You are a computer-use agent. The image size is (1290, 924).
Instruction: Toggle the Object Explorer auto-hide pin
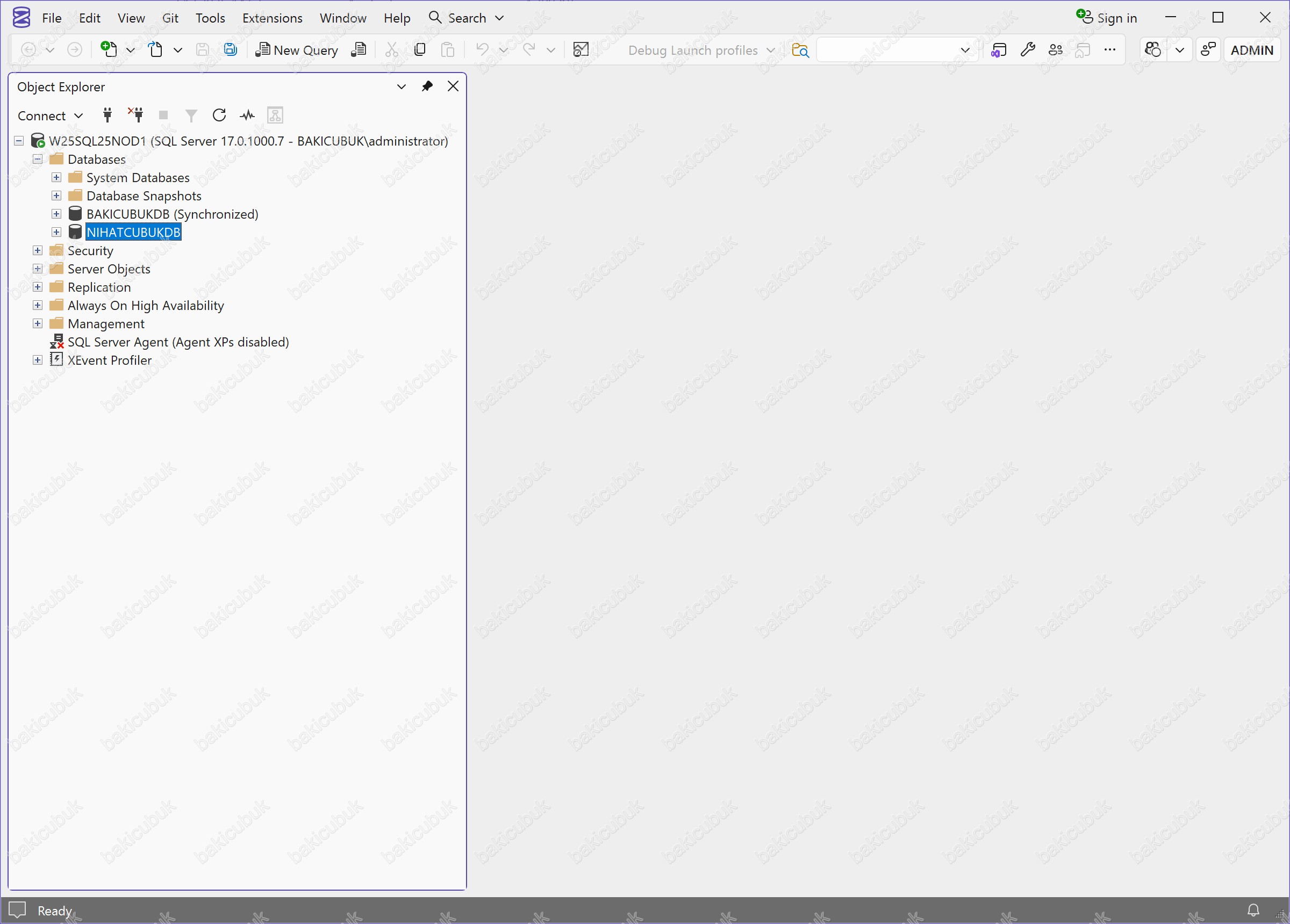pos(427,86)
